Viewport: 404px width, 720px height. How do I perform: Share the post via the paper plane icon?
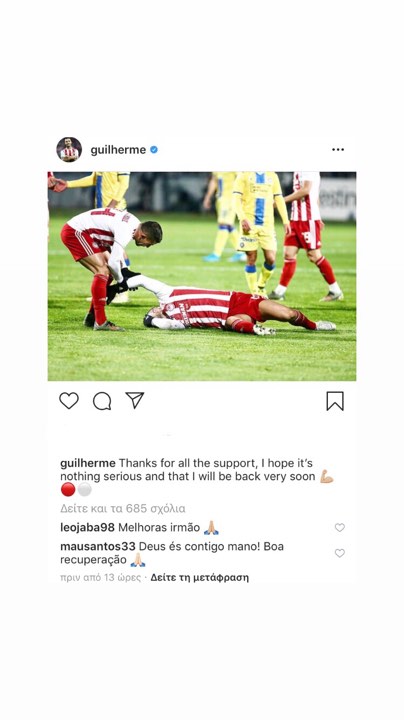point(135,400)
